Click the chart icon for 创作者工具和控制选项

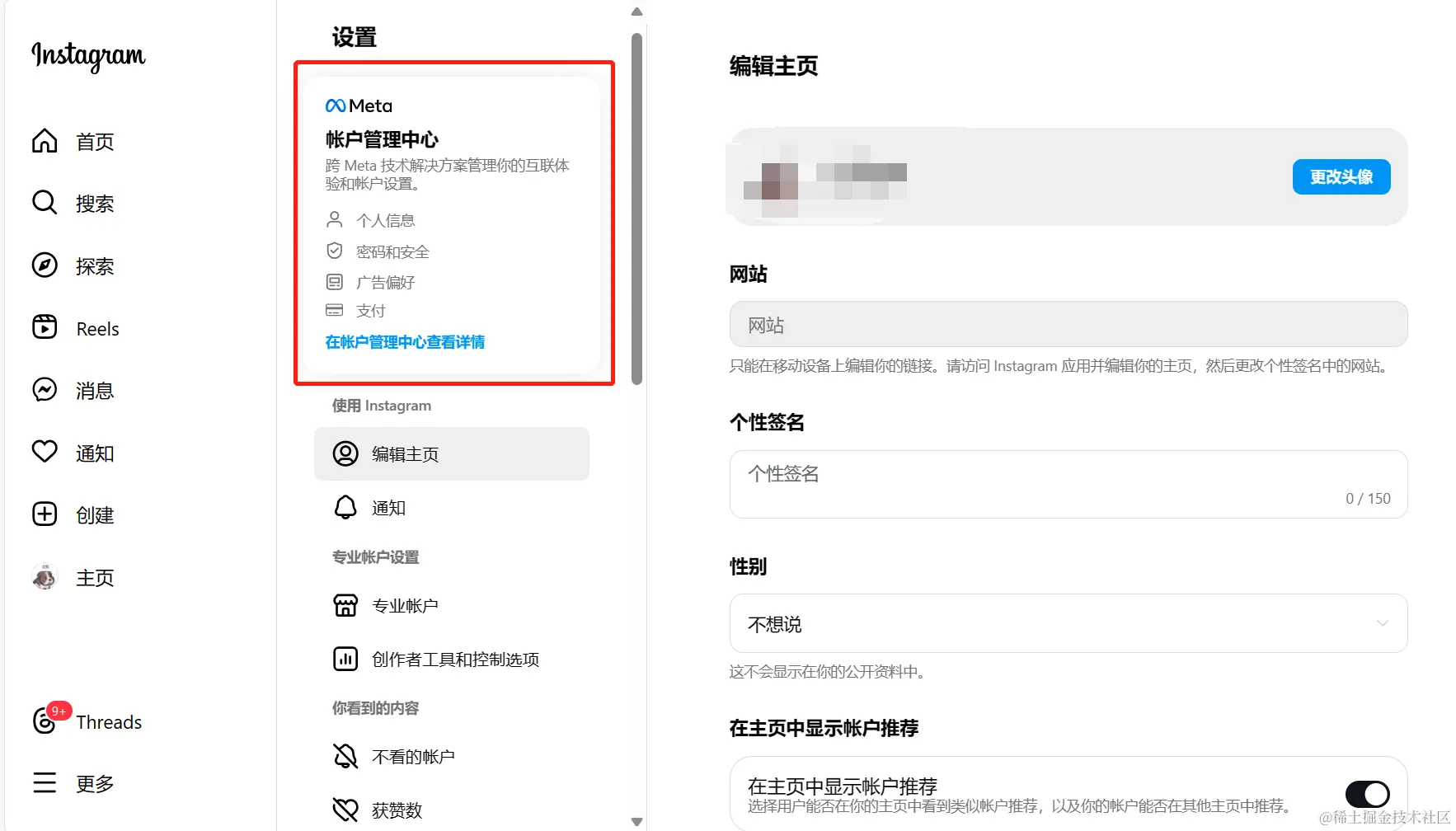pos(345,659)
